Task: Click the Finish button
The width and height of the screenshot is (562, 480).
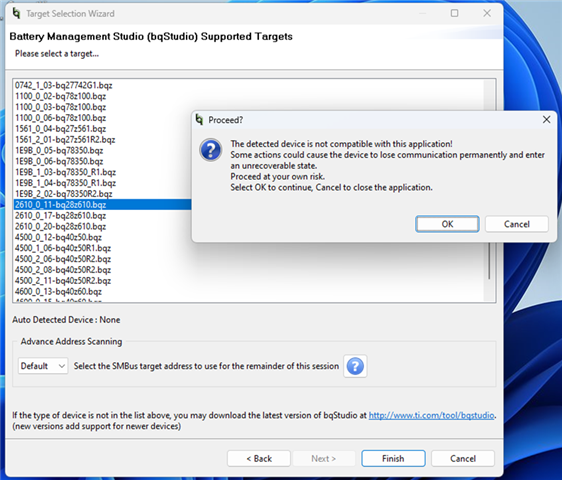Action: coord(393,458)
